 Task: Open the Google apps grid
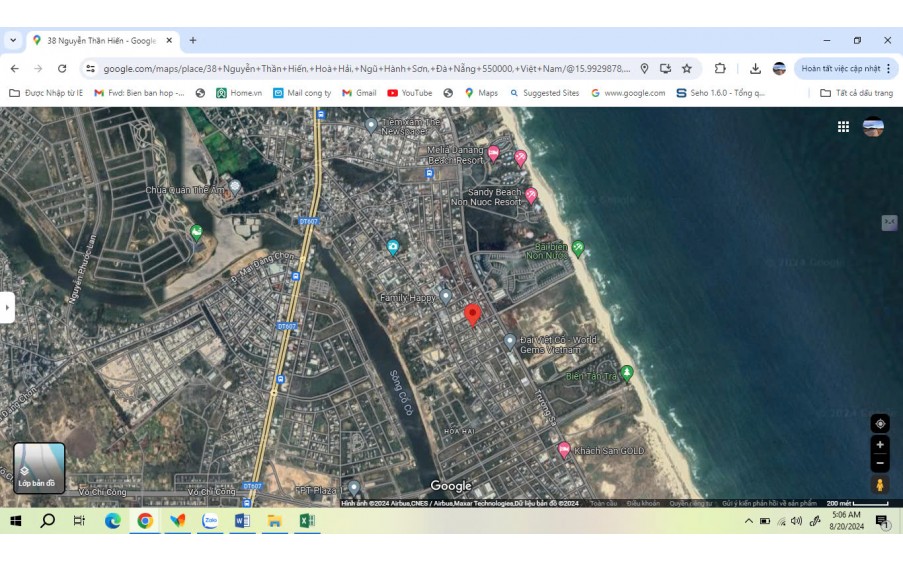(x=843, y=127)
